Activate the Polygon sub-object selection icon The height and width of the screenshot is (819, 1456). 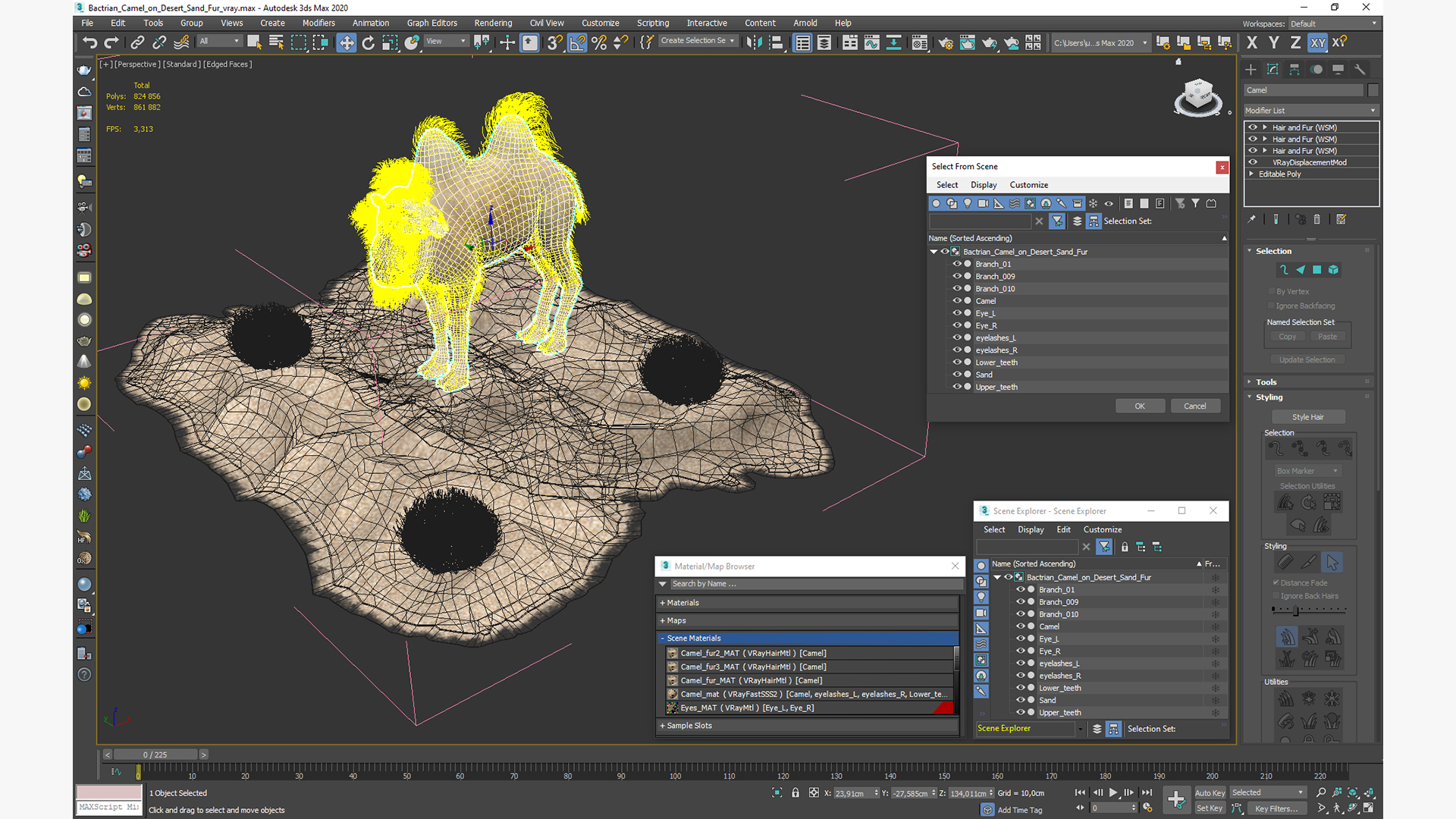coord(1317,270)
